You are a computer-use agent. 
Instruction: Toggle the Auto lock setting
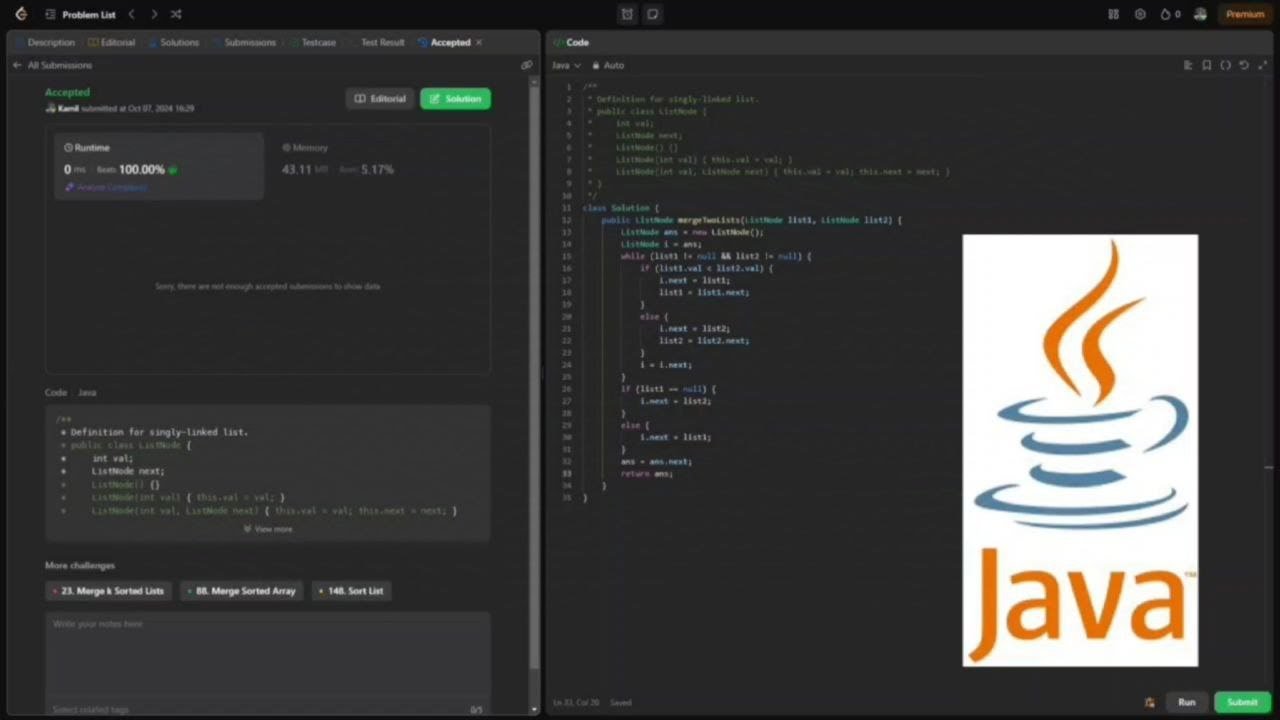608,65
